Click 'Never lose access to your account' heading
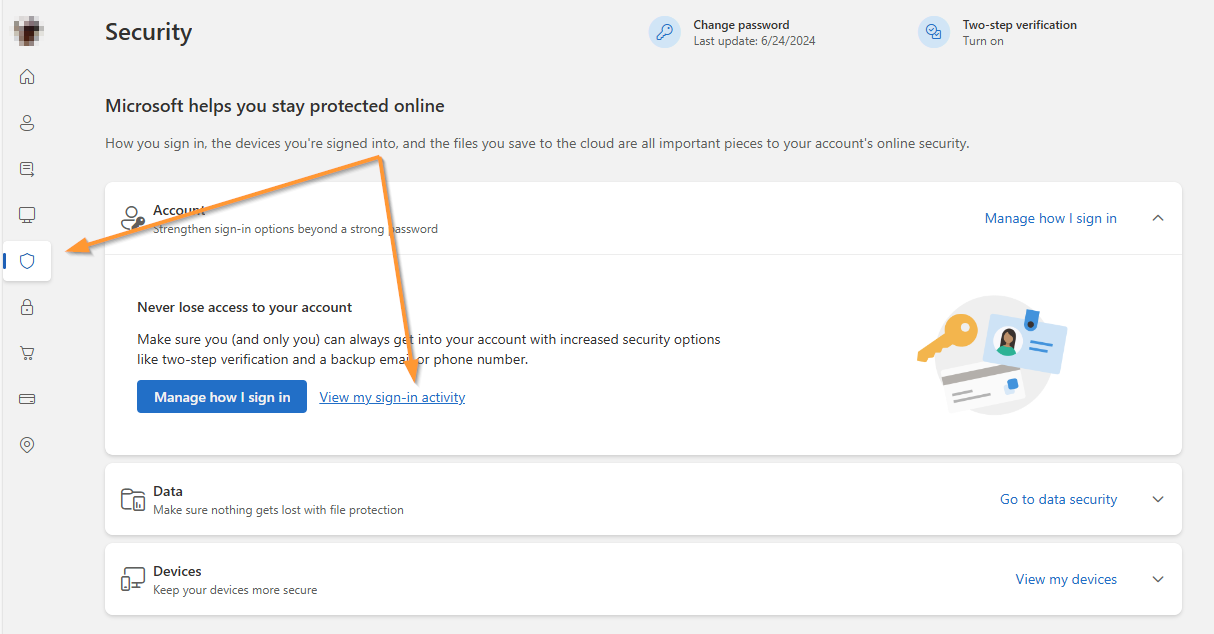This screenshot has height=634, width=1214. [245, 307]
